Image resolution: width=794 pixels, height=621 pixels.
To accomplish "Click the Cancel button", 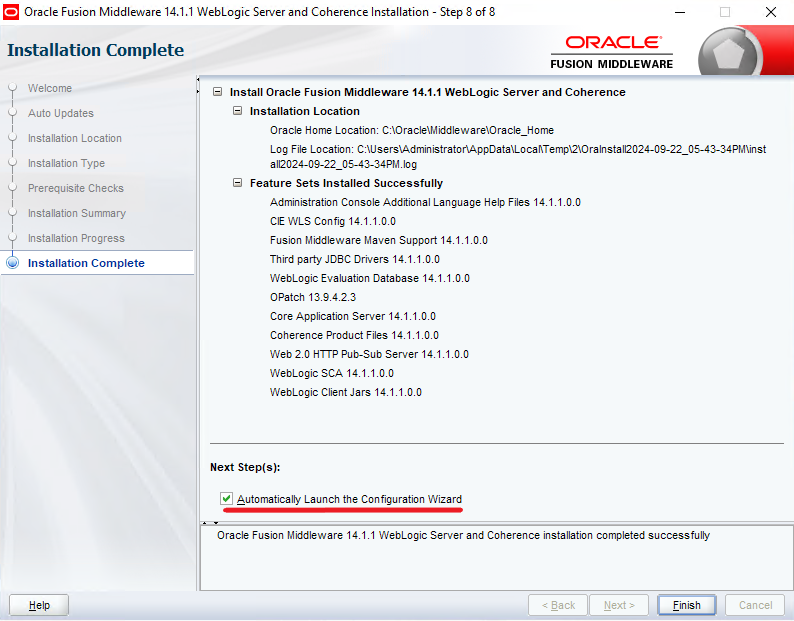I will 756,605.
